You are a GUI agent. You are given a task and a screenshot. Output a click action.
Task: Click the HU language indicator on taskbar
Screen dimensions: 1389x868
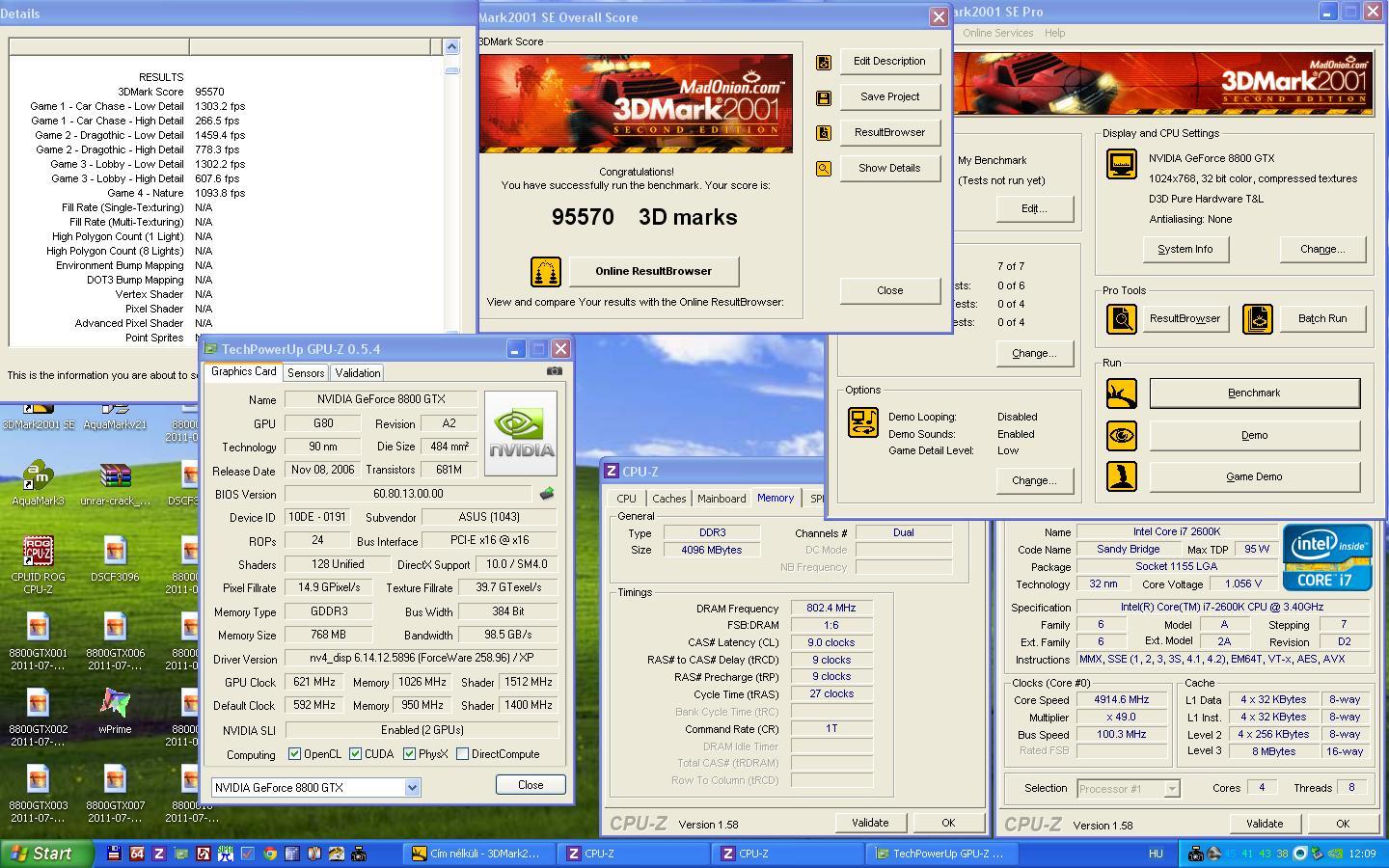1156,854
